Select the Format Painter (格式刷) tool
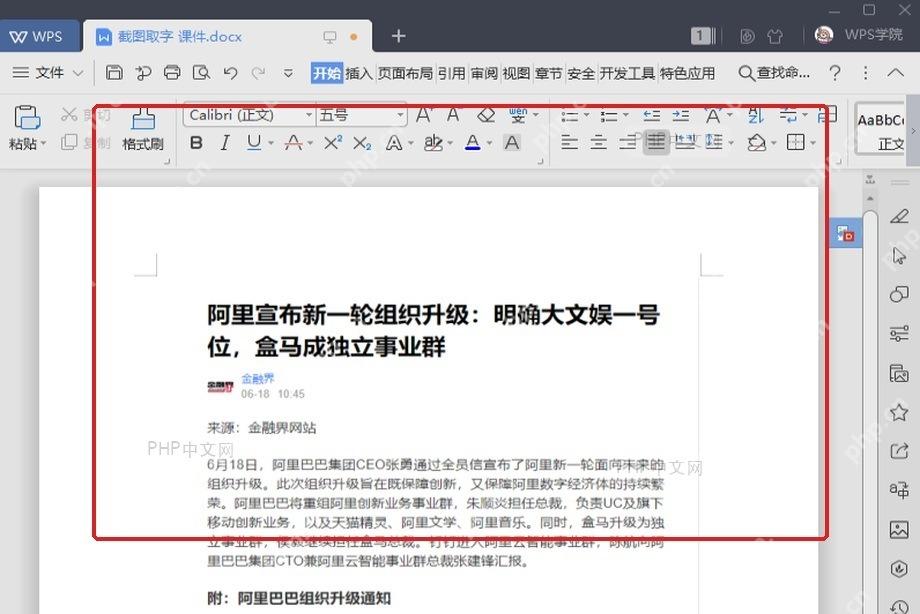The height and width of the screenshot is (614, 920). (143, 129)
